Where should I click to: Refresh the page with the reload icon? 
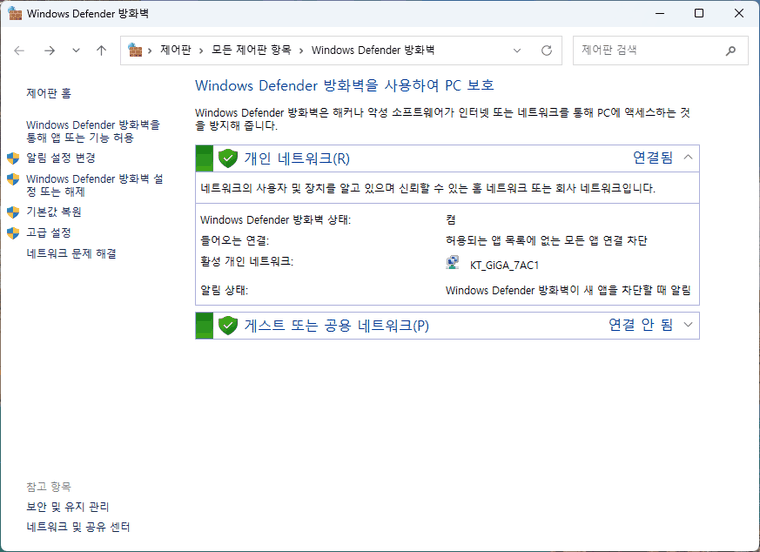(x=547, y=50)
